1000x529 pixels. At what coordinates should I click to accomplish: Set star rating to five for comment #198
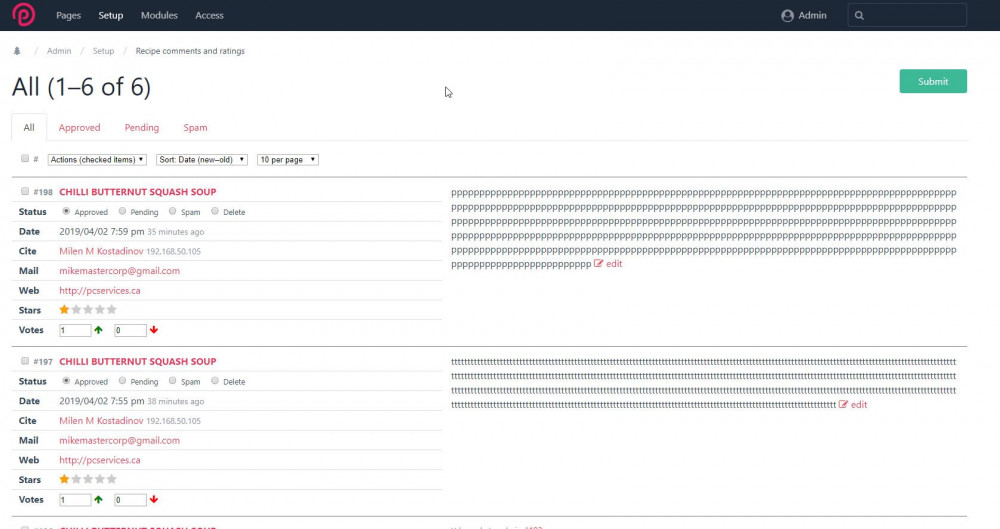(112, 310)
